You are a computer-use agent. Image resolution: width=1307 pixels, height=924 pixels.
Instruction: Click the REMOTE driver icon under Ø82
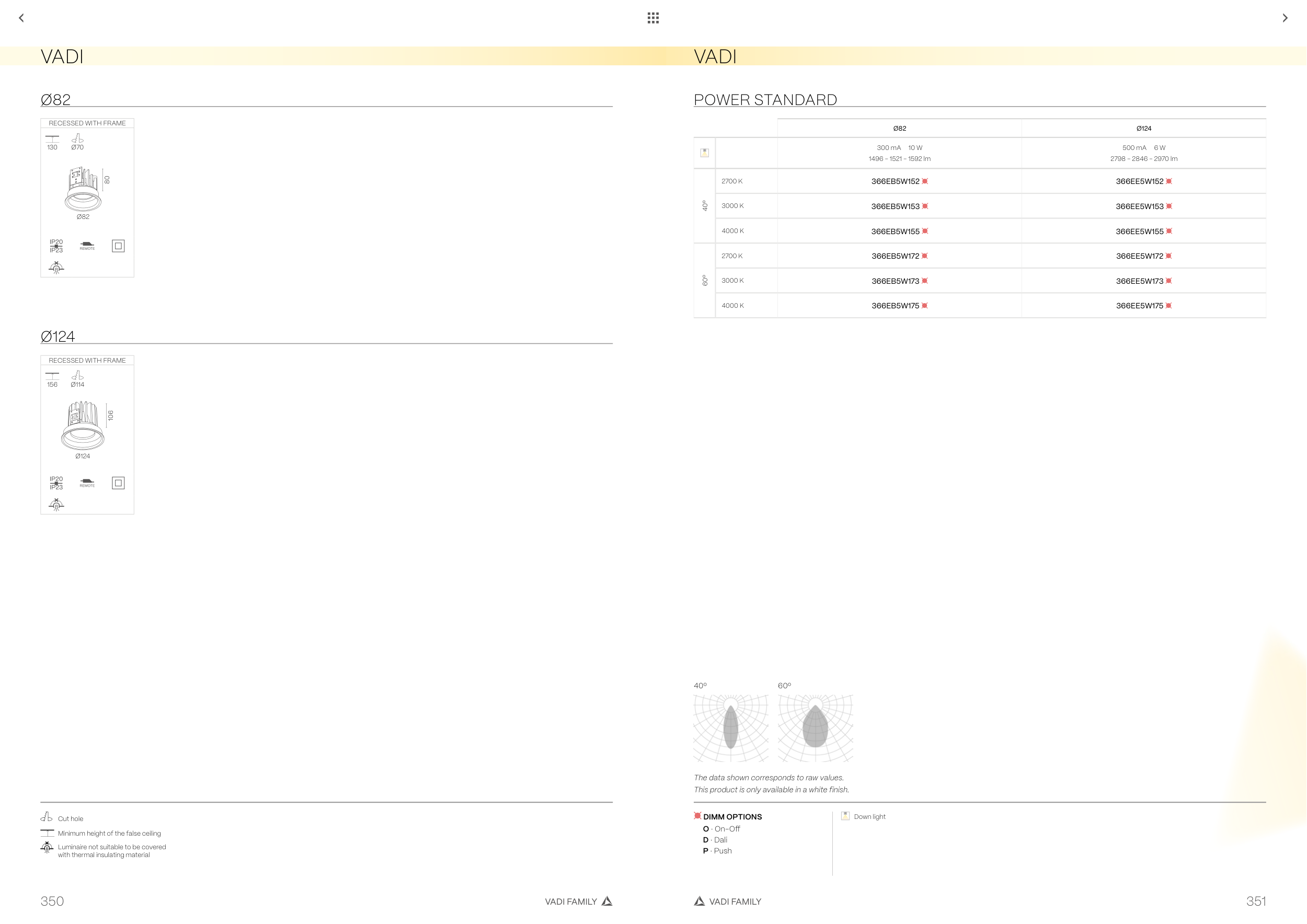87,246
